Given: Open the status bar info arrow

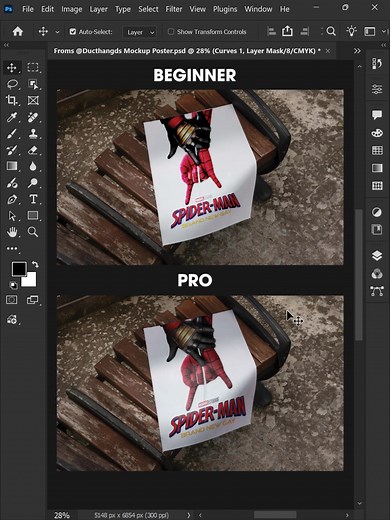Looking at the screenshot, I should click(x=189, y=515).
